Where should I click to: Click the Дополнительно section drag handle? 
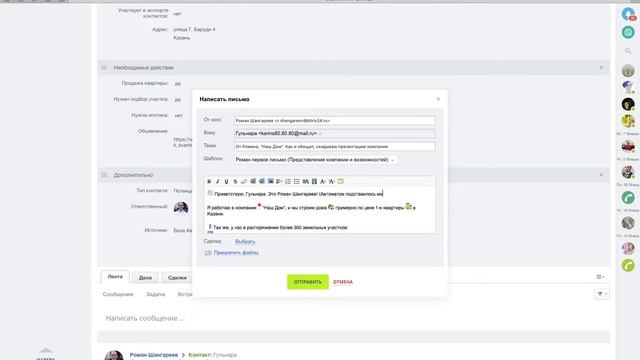pyautogui.click(x=104, y=175)
